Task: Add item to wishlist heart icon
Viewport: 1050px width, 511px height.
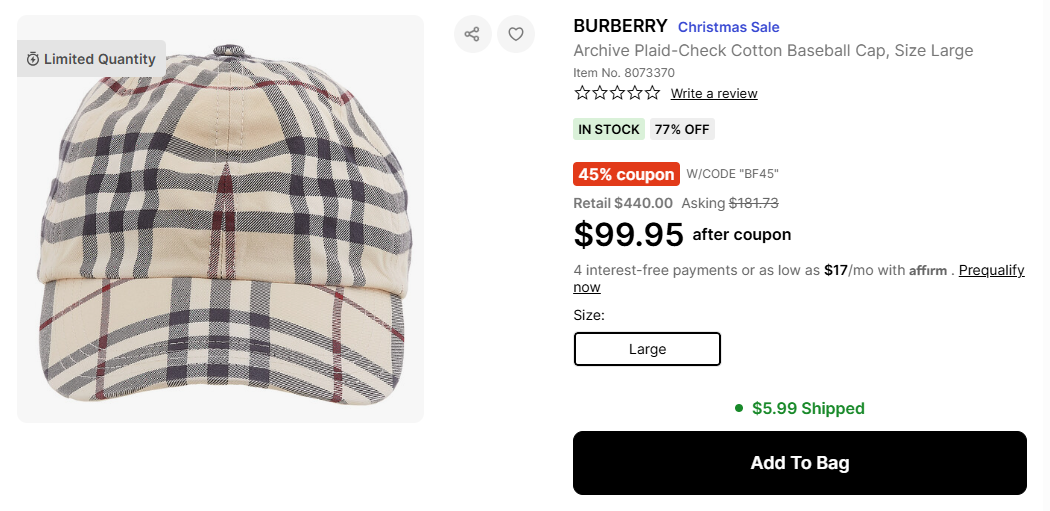Action: click(516, 34)
